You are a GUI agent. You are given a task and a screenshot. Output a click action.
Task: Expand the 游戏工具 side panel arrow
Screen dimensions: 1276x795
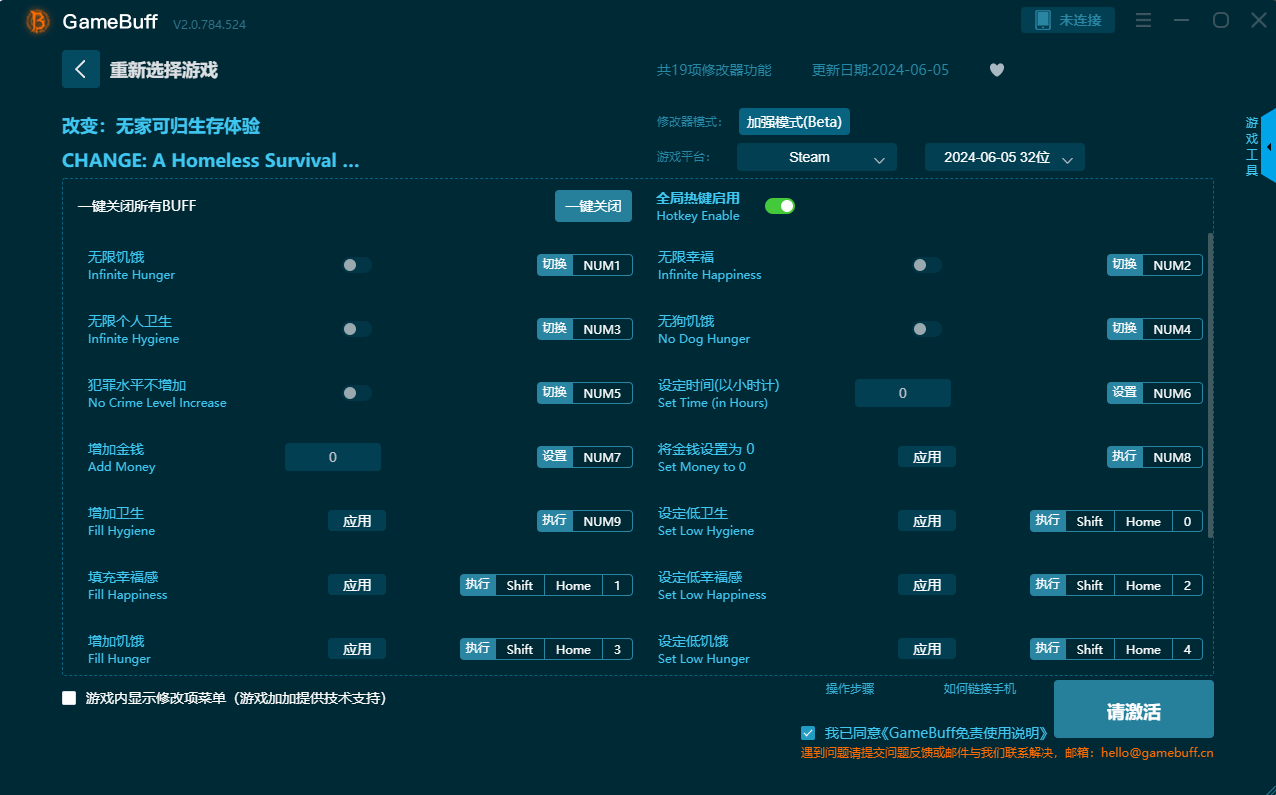pos(1268,147)
